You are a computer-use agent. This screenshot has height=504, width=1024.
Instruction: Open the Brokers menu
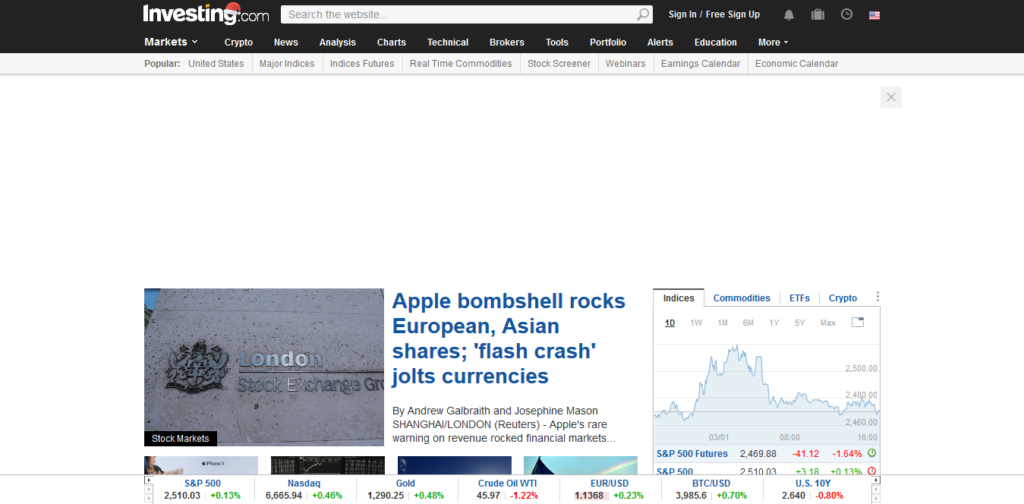click(x=507, y=42)
